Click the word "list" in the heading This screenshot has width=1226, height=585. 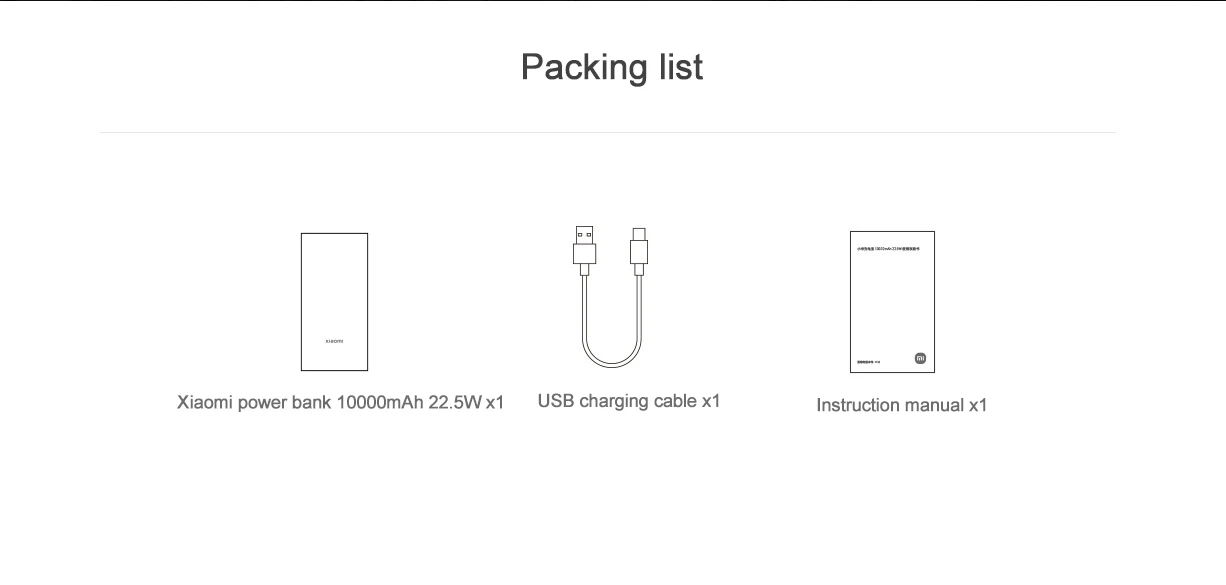679,68
